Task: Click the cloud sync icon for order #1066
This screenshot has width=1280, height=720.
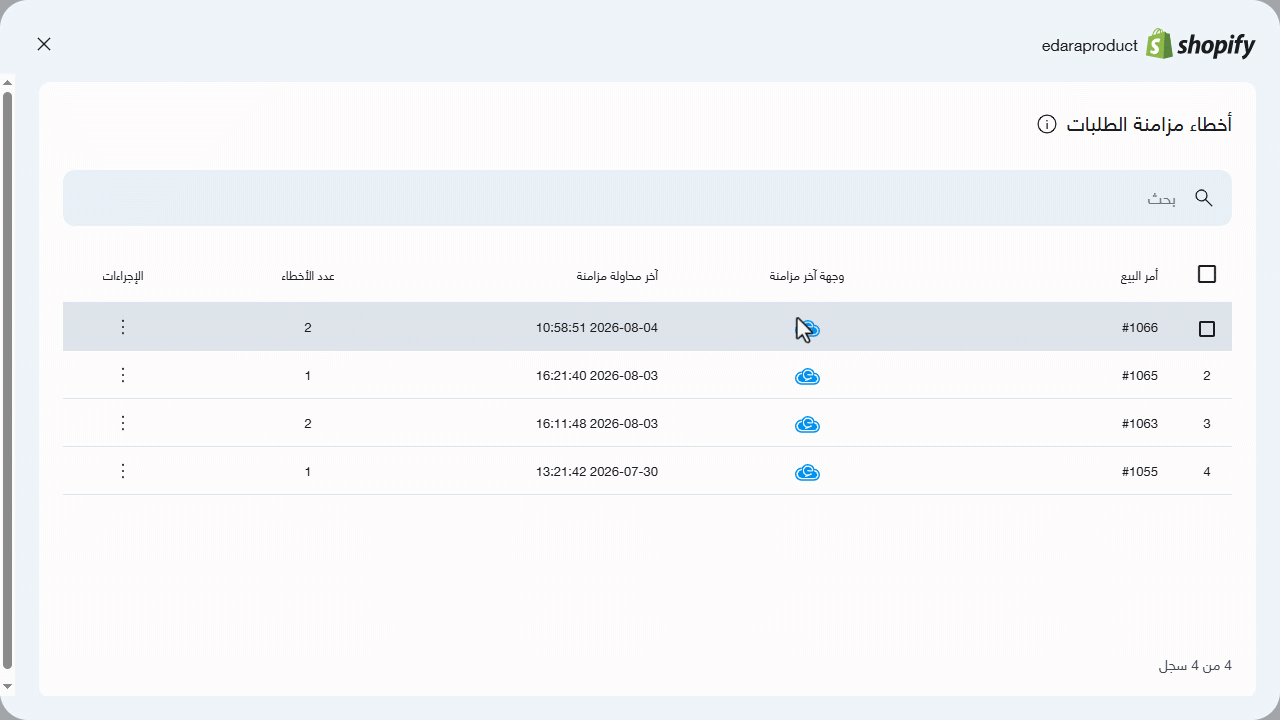Action: [808, 328]
